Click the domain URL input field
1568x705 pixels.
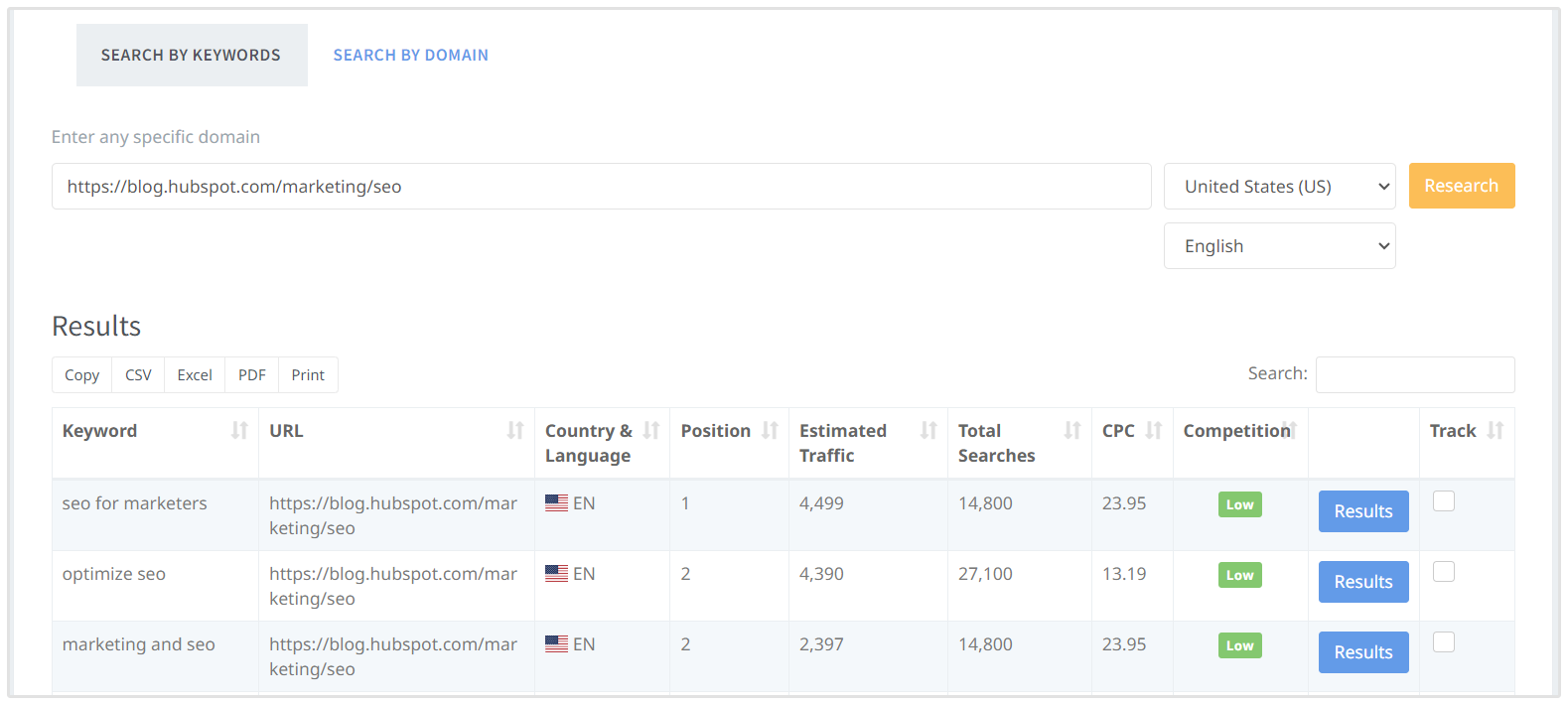(x=601, y=187)
